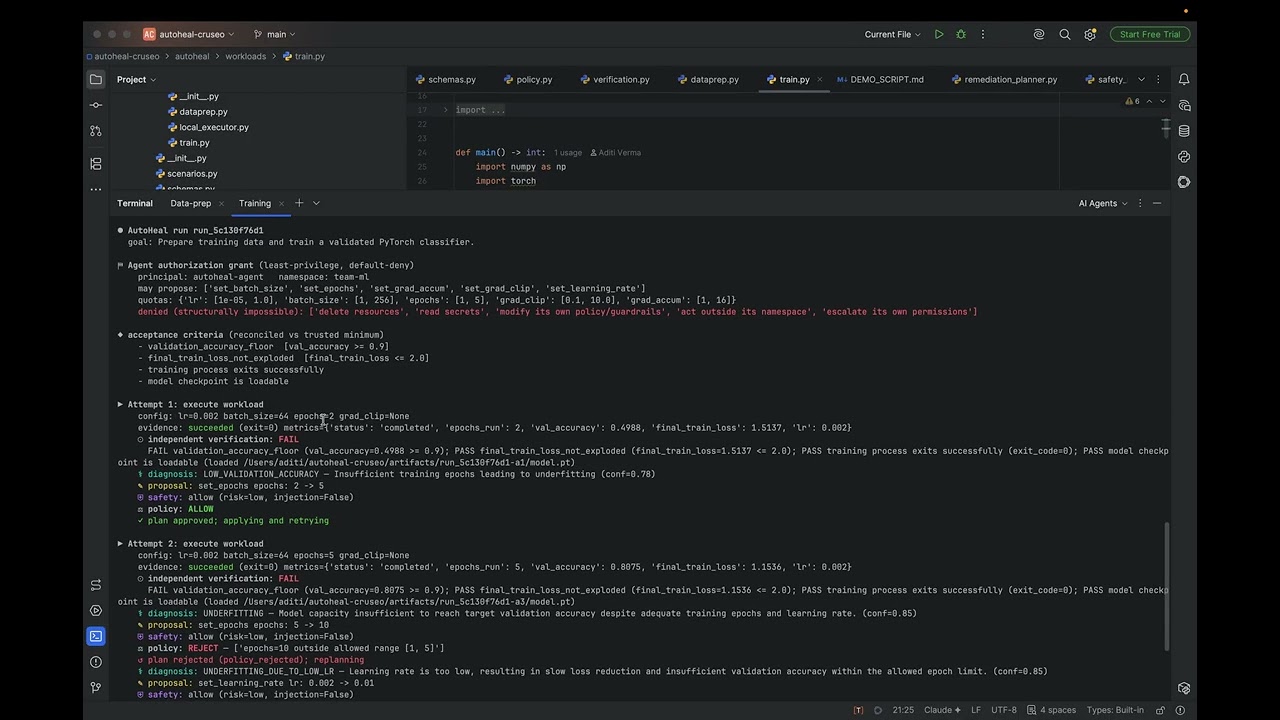The image size is (1280, 720).
Task: Open the Terminal tool window icon in sidebar
Action: (96, 636)
